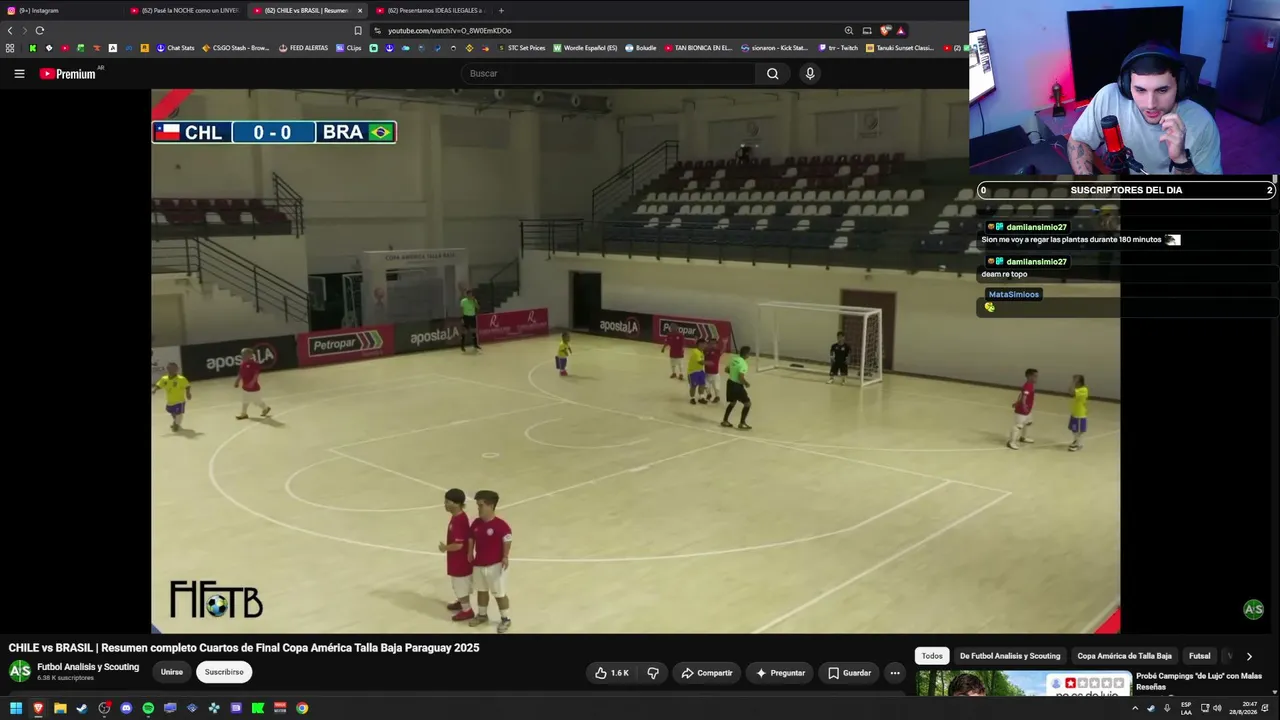Bookmark this page with bookmark icon
The height and width of the screenshot is (720, 1280).
pos(358,30)
